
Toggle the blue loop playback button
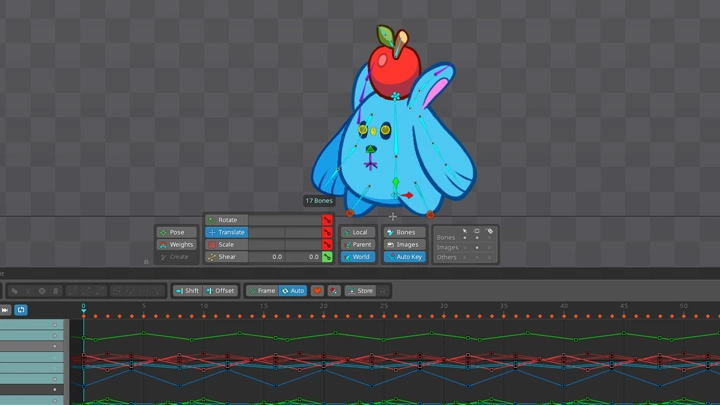click(x=21, y=310)
